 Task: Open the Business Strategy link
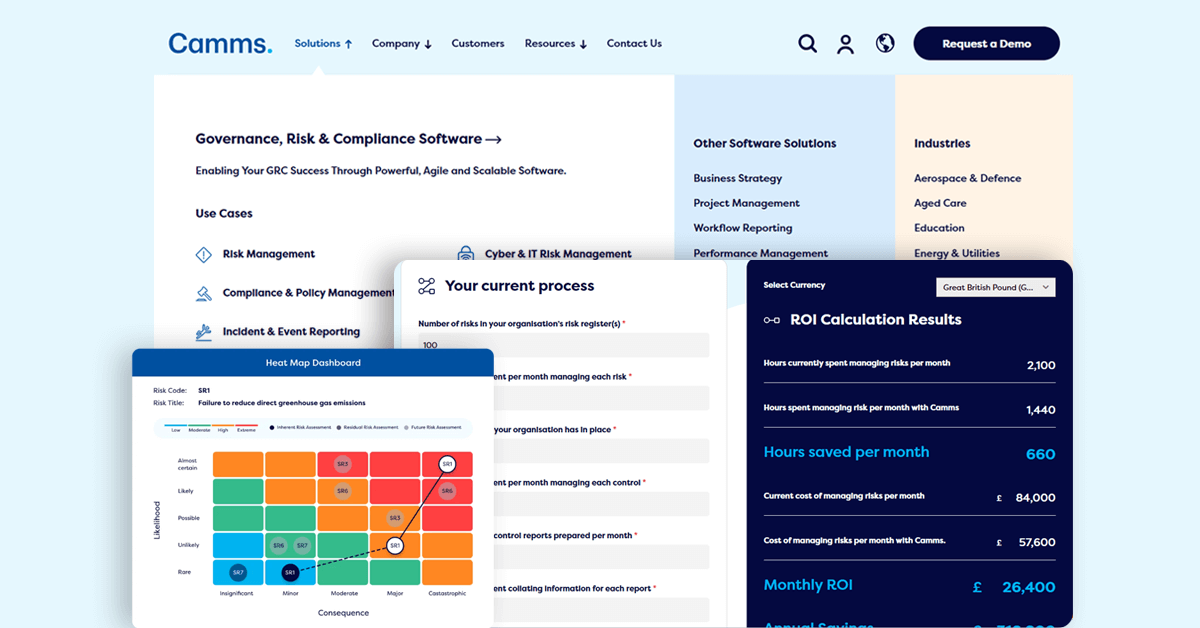coord(738,179)
